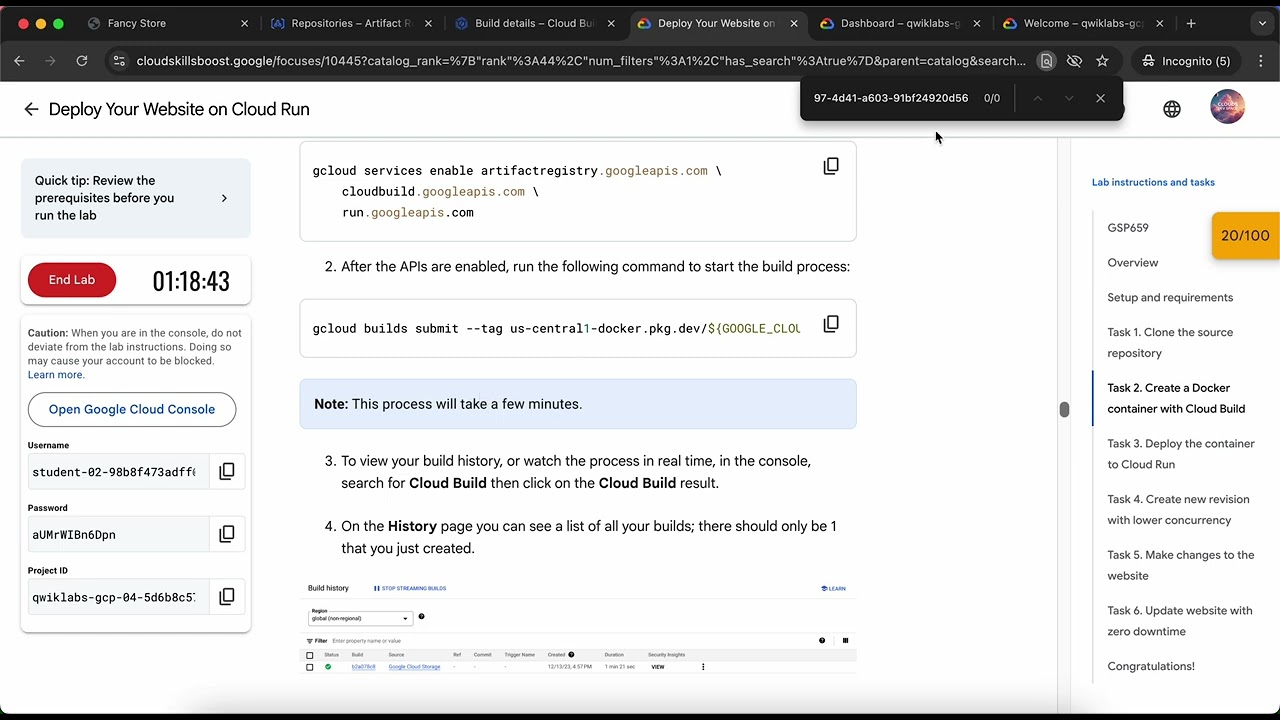The width and height of the screenshot is (1280, 720).
Task: Jump to Task 5 Make changes to website
Action: pos(1181,565)
